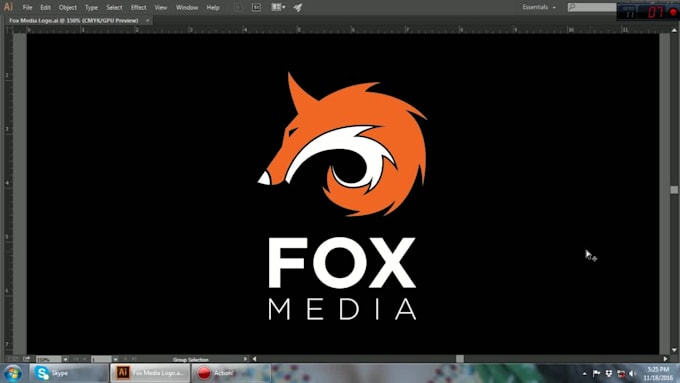Open the Help menu
680x383 pixels.
213,7
